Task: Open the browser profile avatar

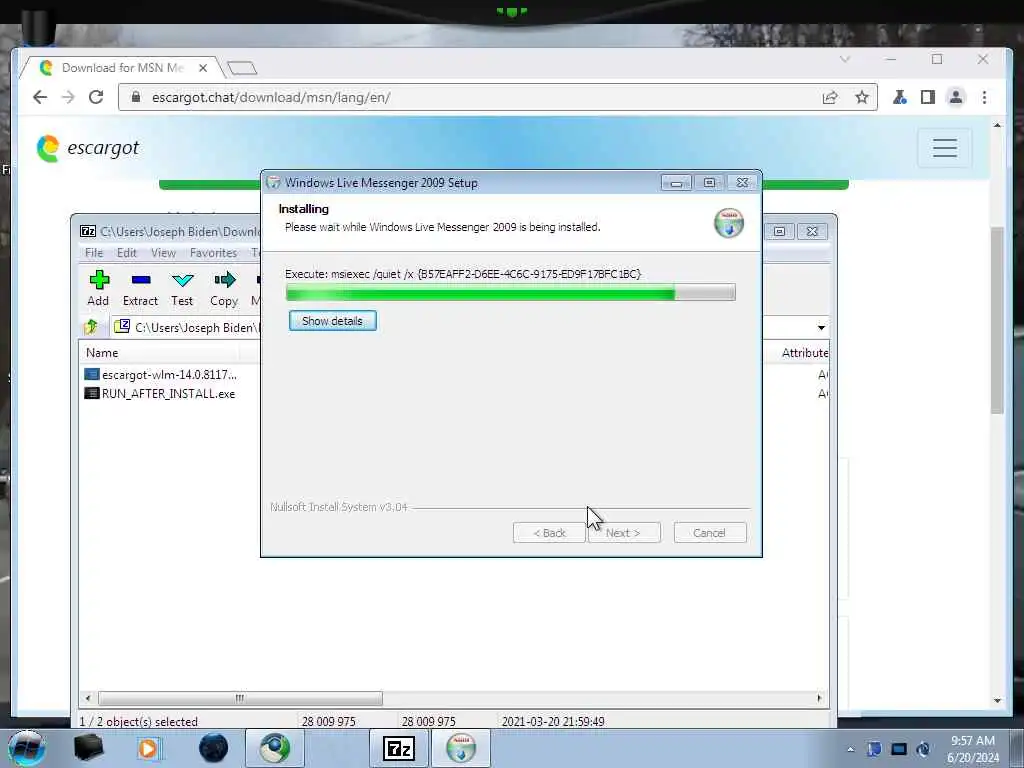Action: (955, 97)
